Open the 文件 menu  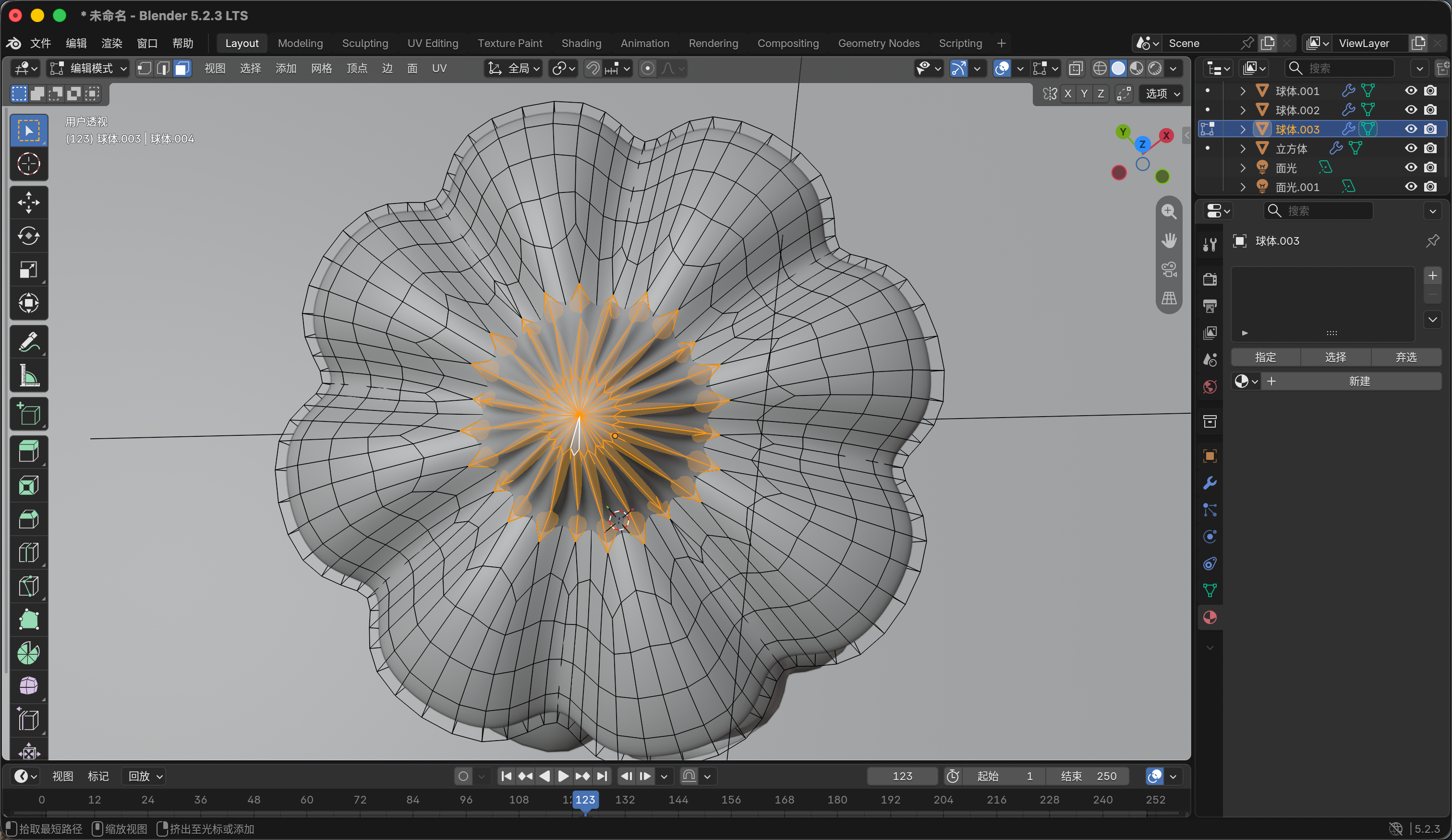click(40, 43)
